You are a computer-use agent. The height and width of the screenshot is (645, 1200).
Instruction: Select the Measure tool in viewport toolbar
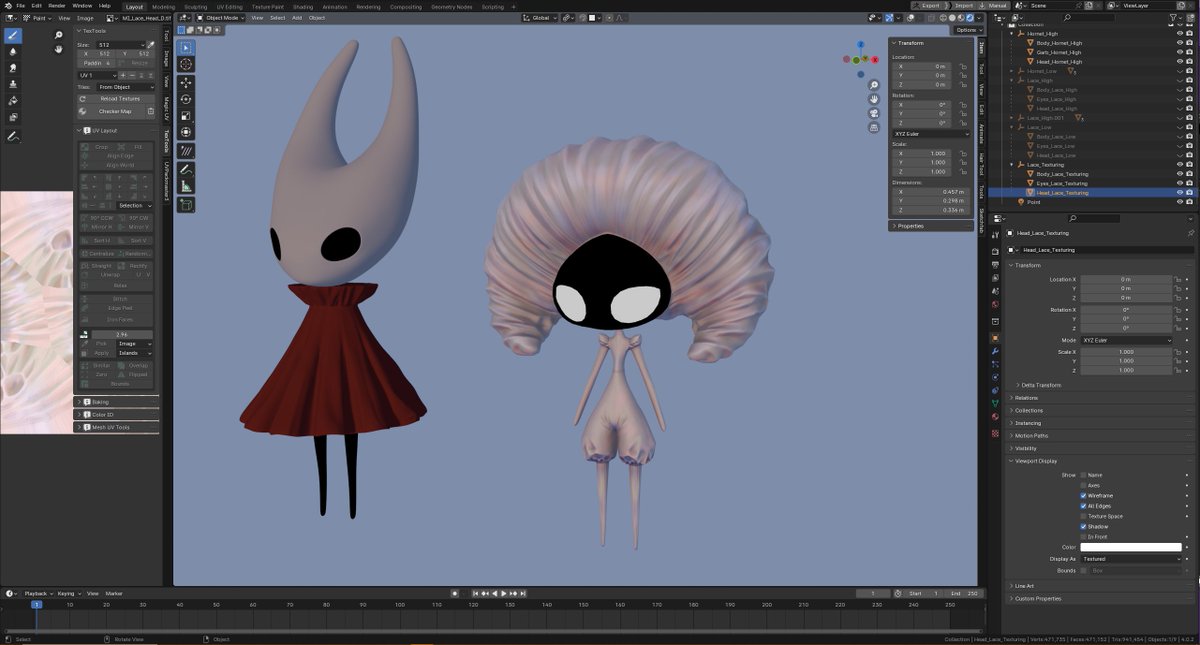186,186
